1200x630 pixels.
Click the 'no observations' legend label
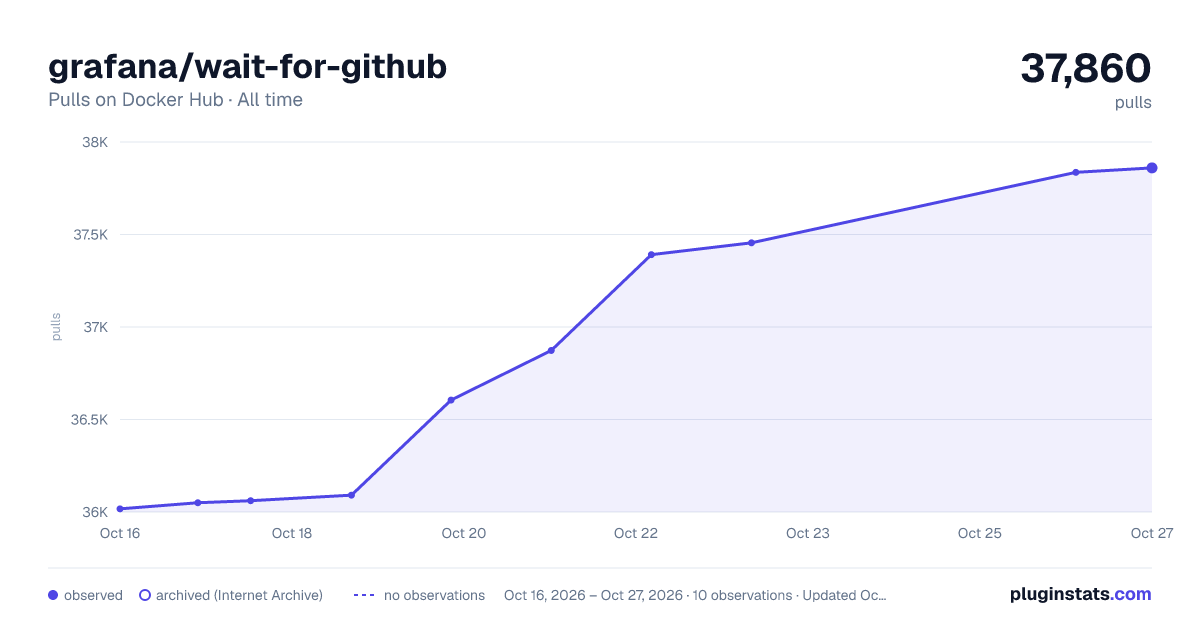pyautogui.click(x=434, y=595)
